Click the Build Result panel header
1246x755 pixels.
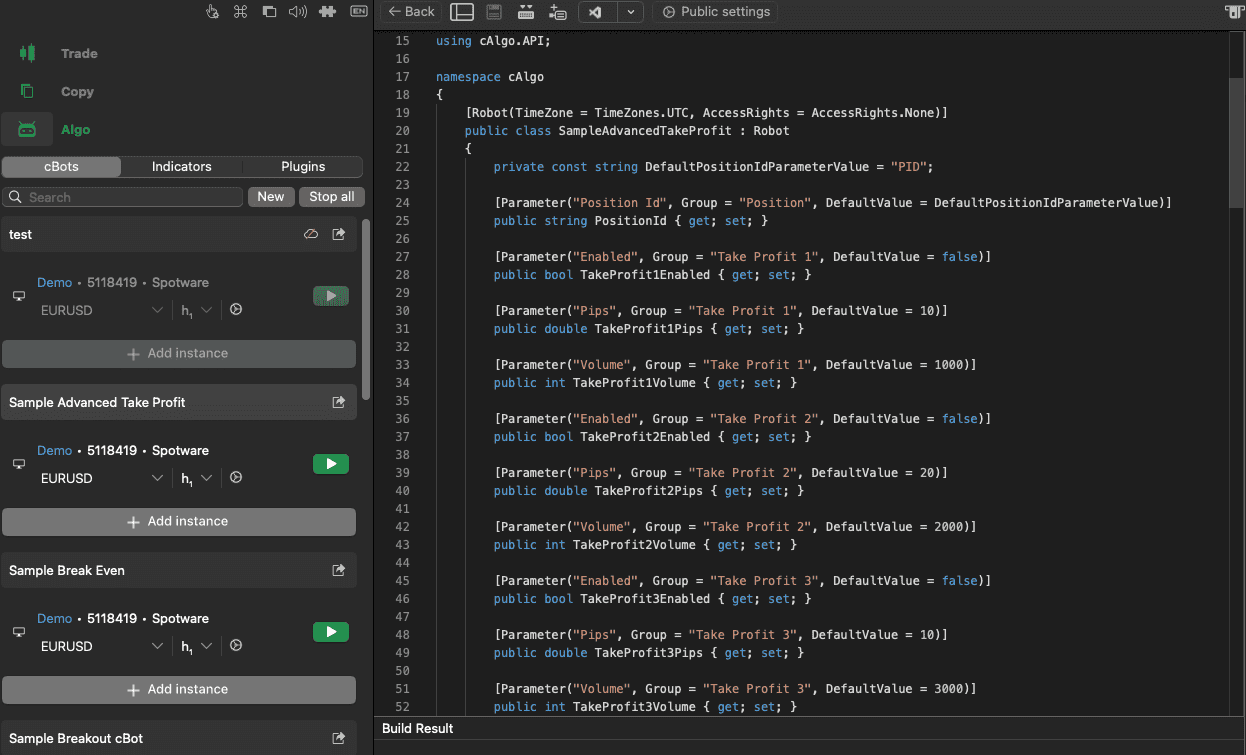tap(810, 729)
